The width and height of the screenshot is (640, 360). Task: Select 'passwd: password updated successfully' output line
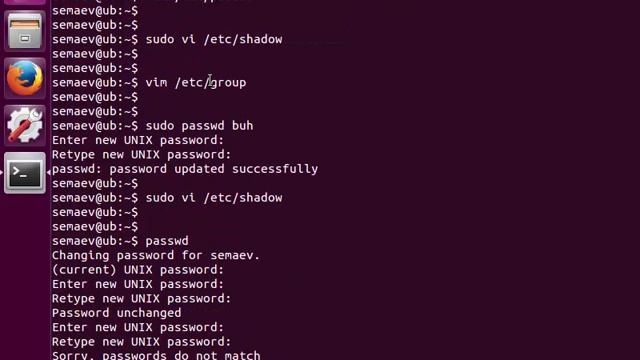[185, 169]
